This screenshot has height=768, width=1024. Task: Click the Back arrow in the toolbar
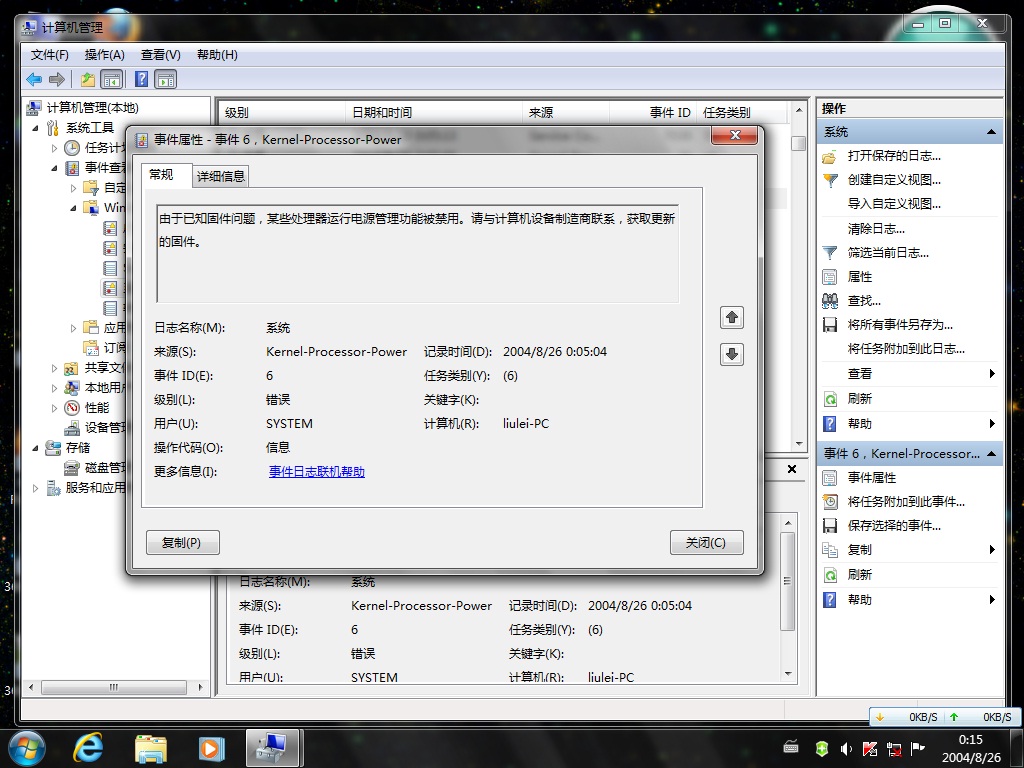coord(34,80)
